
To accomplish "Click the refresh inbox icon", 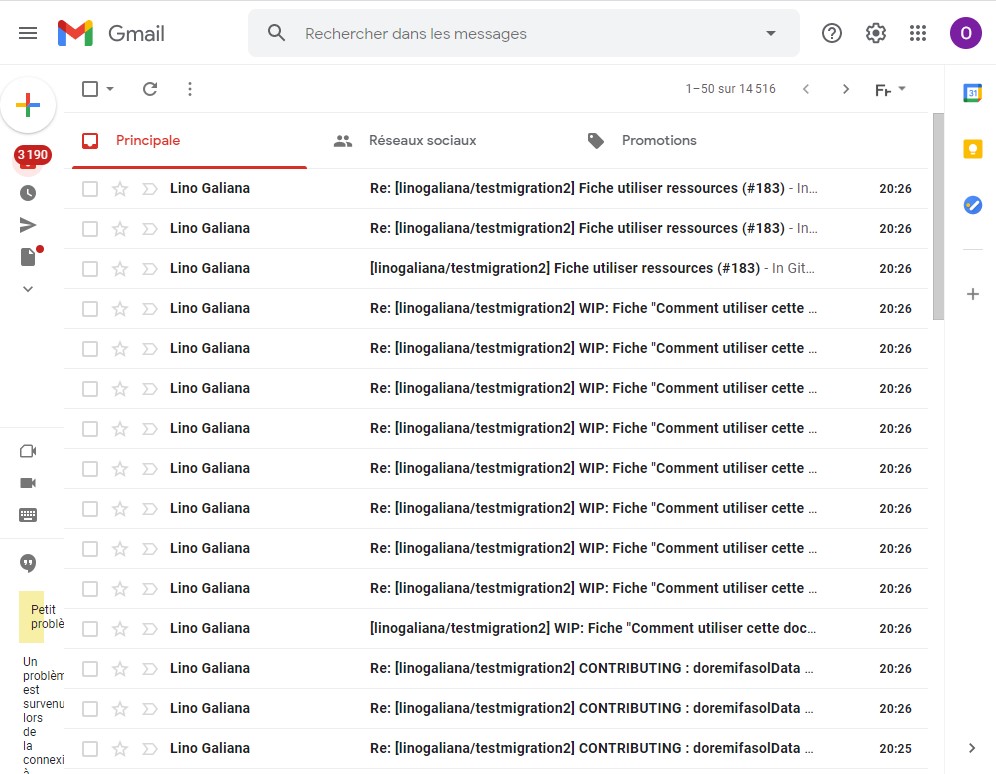I will 150,89.
